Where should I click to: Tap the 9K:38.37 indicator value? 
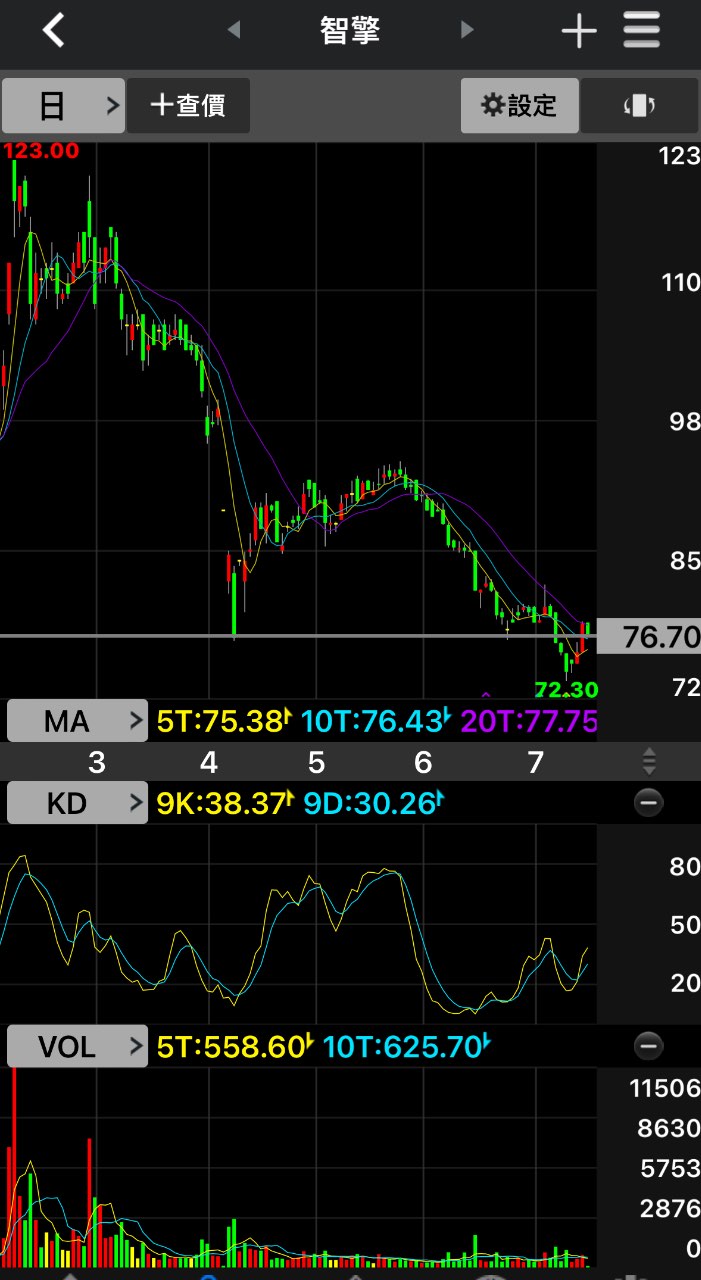pyautogui.click(x=224, y=803)
